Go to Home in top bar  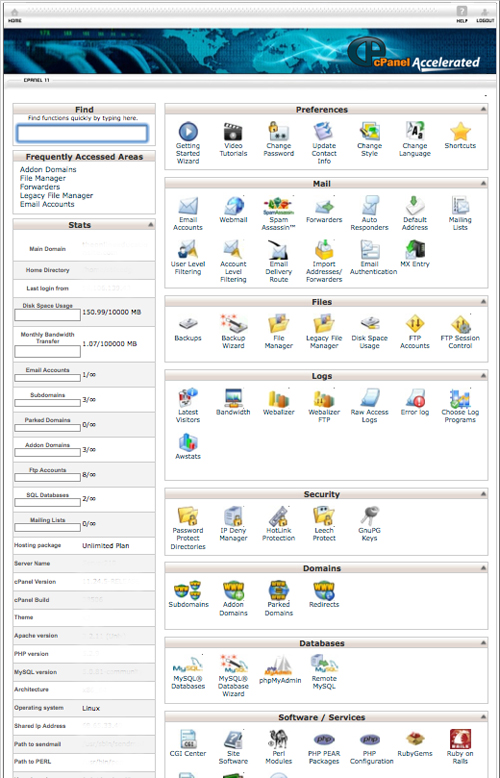tap(14, 15)
